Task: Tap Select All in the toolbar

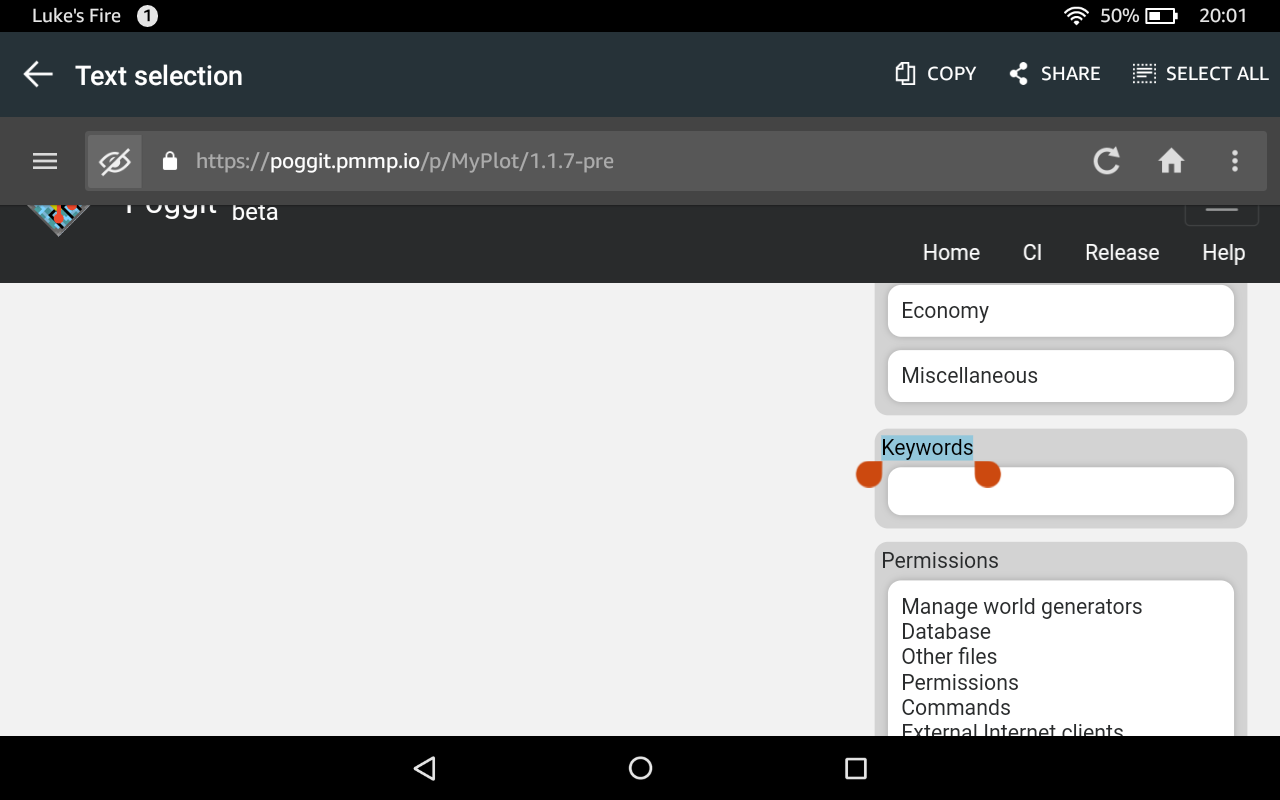Action: tap(1200, 74)
